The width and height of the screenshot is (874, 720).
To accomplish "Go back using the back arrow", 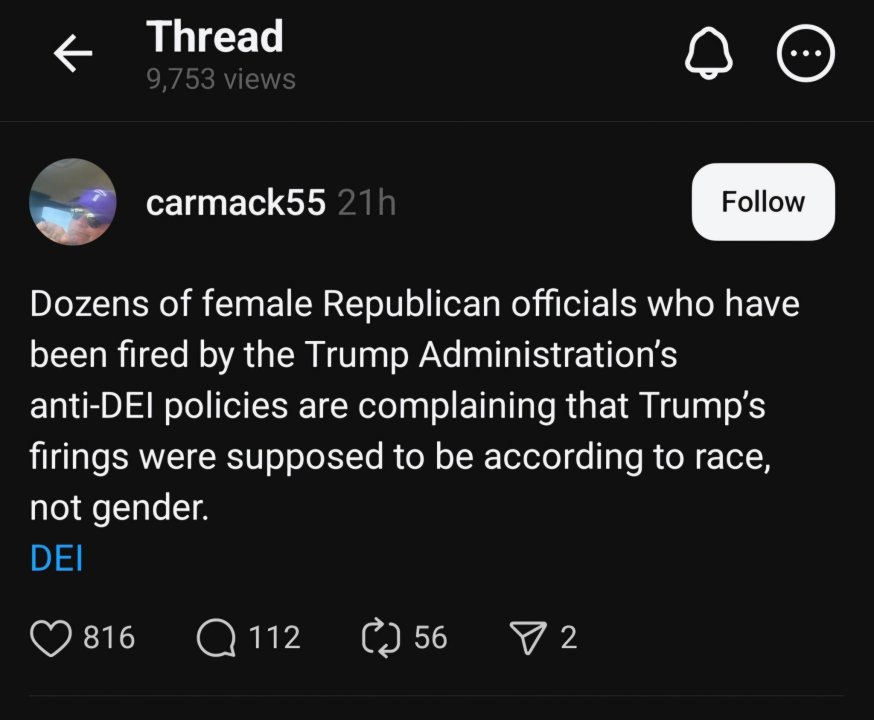I will [x=73, y=53].
